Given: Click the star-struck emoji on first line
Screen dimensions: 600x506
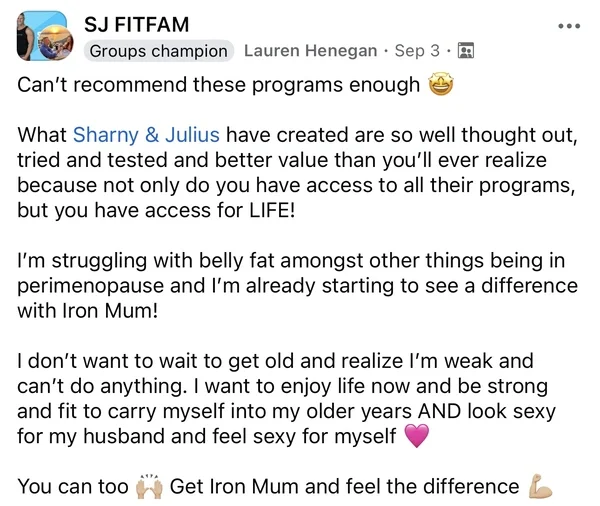Looking at the screenshot, I should 439,85.
